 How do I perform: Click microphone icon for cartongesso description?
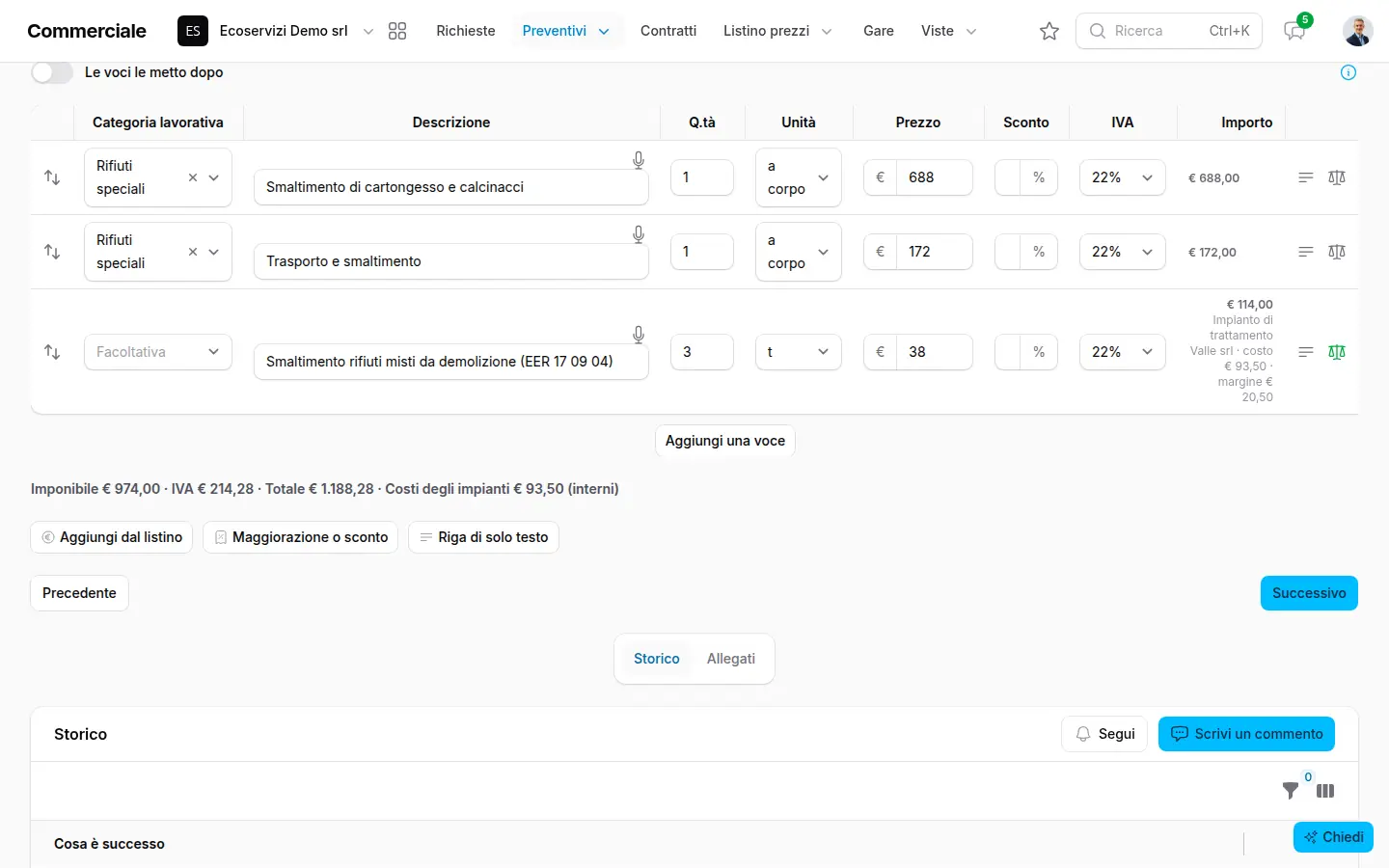tap(639, 160)
